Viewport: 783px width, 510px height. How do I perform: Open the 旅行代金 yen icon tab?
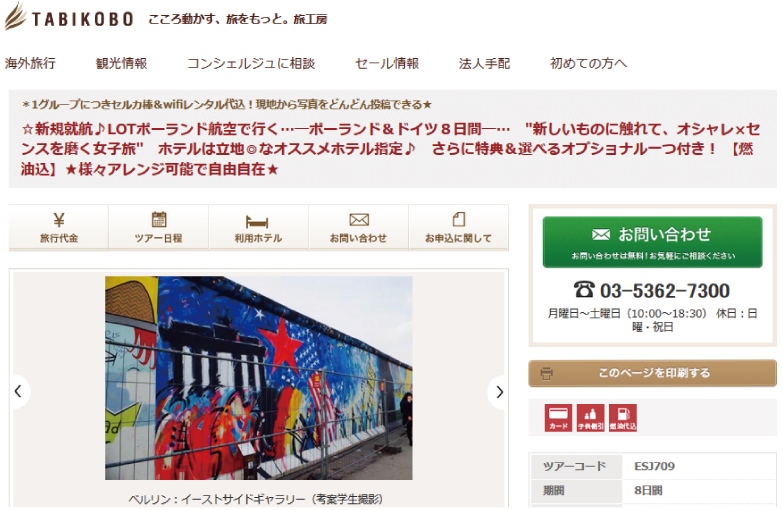click(x=58, y=227)
